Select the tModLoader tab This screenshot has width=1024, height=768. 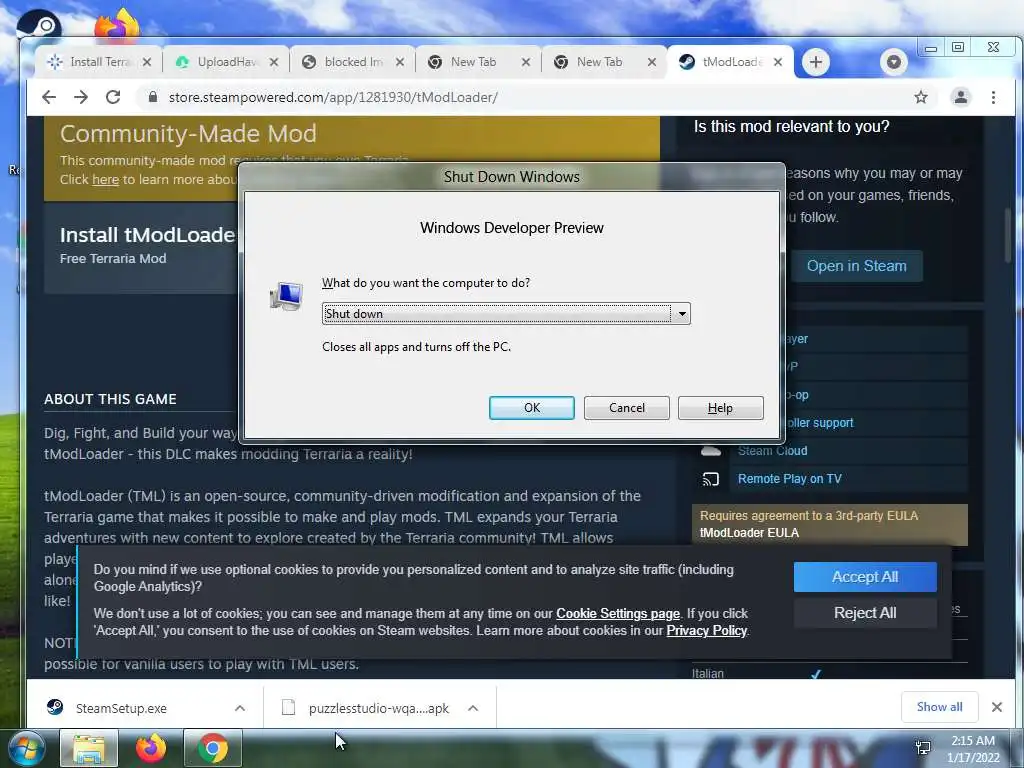(x=729, y=62)
